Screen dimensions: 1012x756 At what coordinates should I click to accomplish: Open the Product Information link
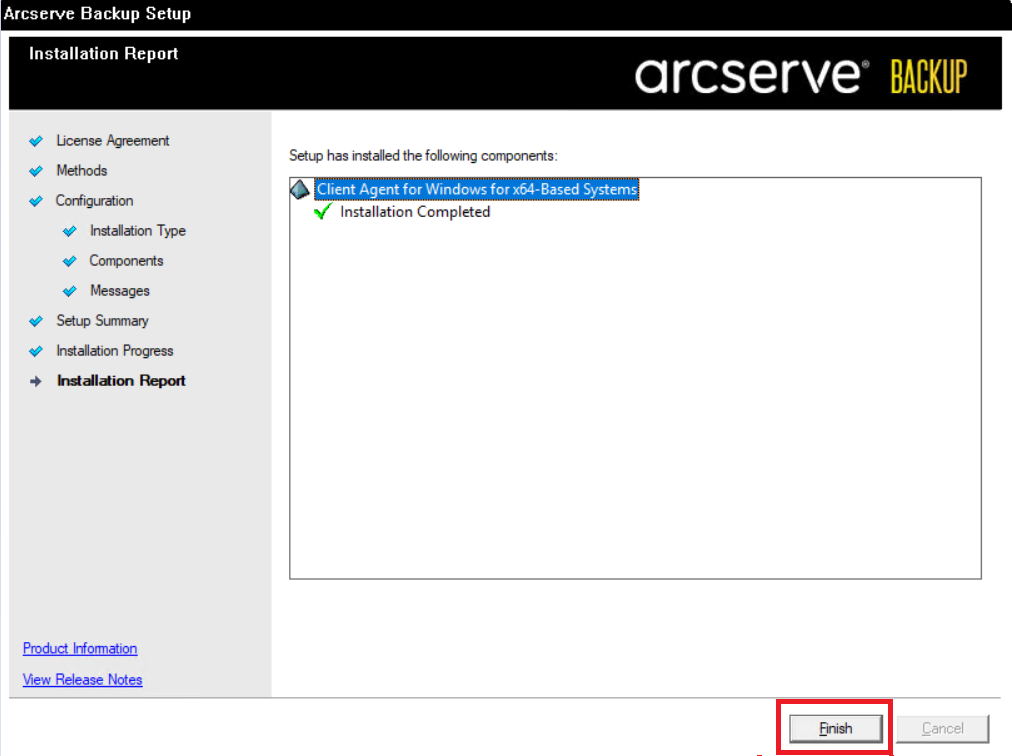point(80,648)
